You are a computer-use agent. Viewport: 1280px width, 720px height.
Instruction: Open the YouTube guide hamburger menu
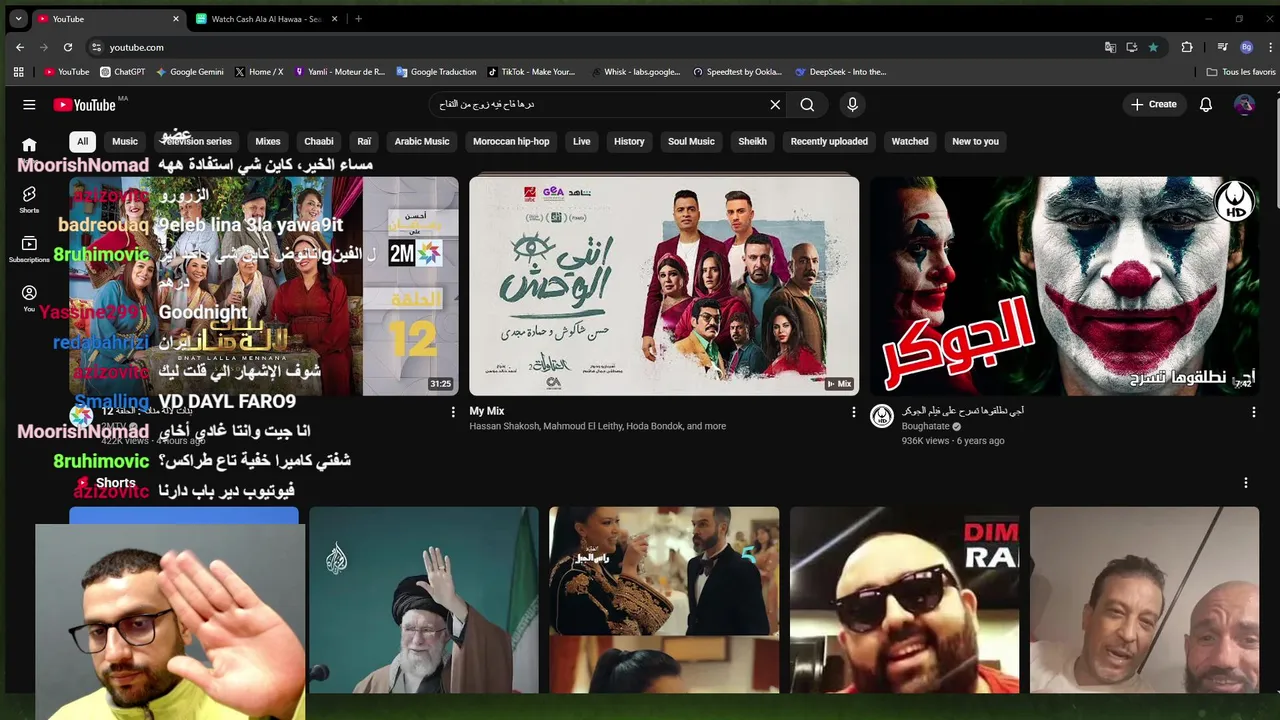tap(29, 104)
